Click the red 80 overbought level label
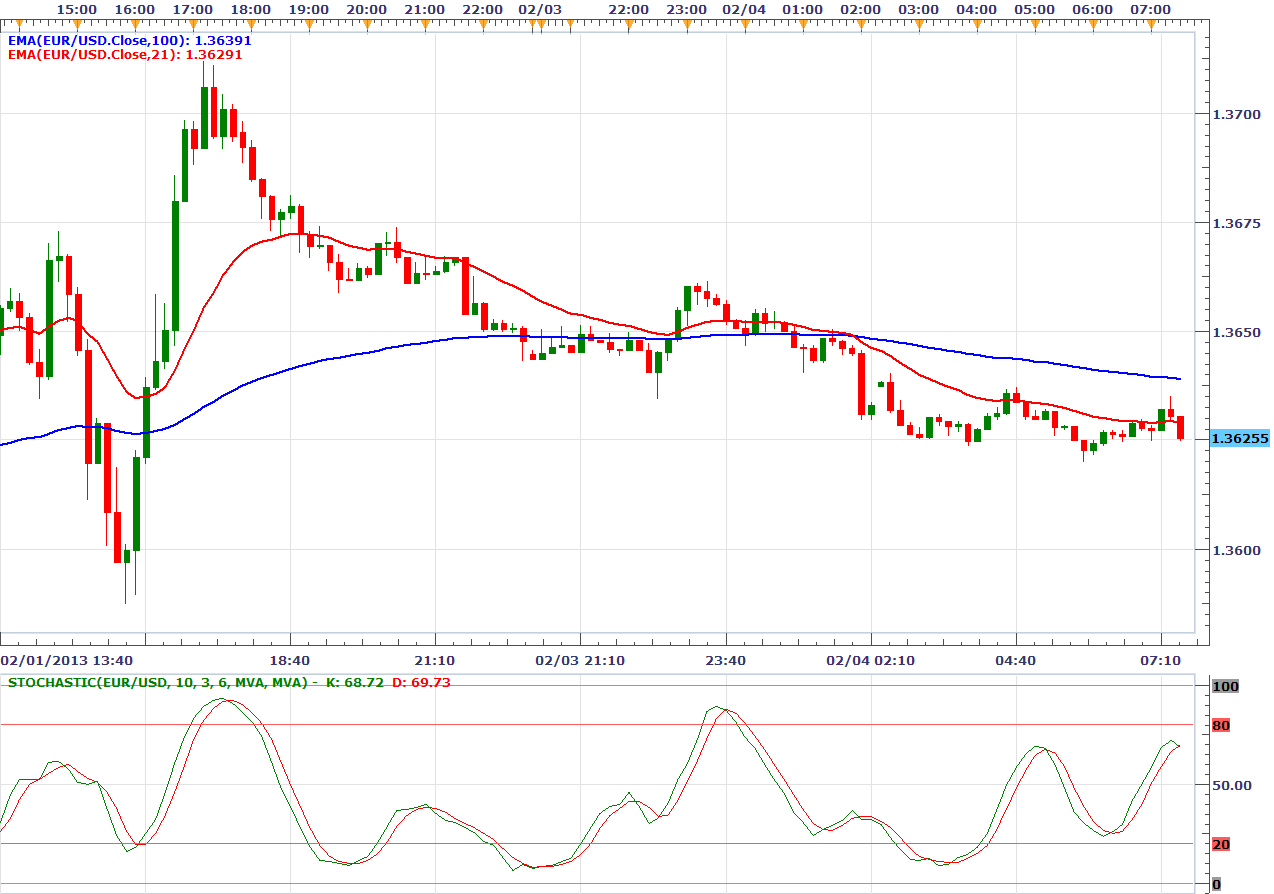1274x894 pixels. pos(1220,725)
